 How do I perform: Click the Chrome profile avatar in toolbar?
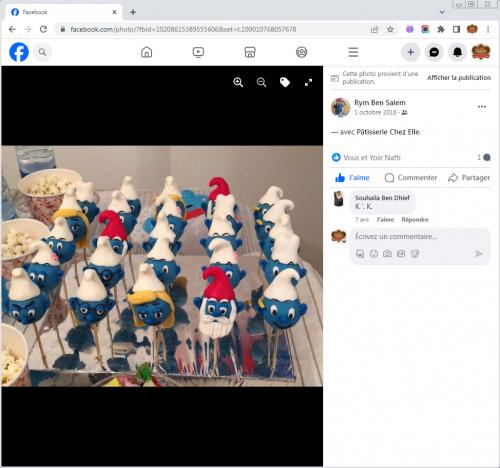tap(472, 29)
